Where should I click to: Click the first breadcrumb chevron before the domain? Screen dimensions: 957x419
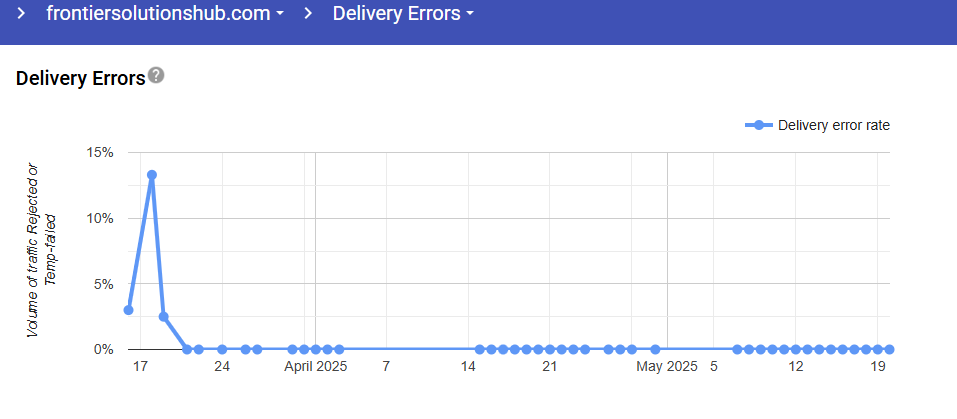(21, 14)
